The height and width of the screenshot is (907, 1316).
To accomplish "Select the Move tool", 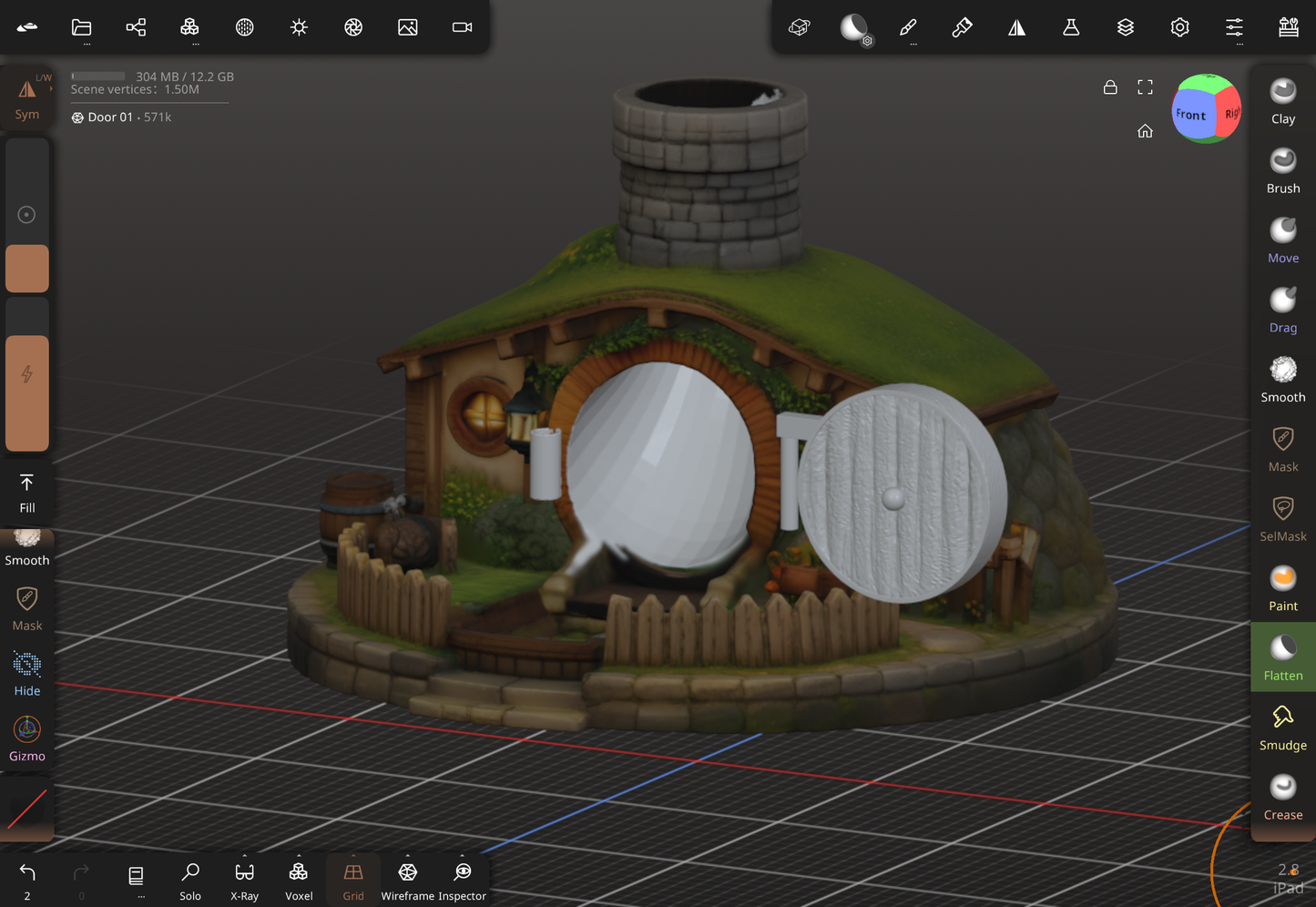I will tap(1283, 240).
